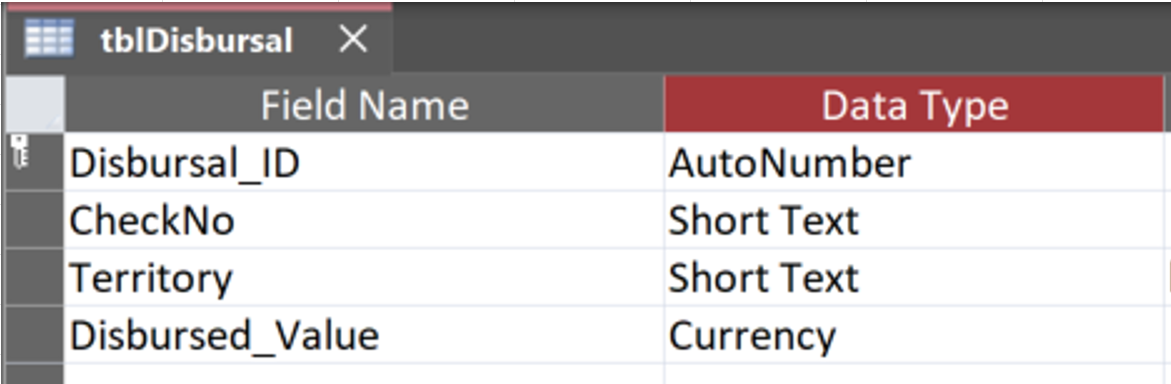Open Territory's Short Text data type cell
The height and width of the screenshot is (384, 1171).
click(x=914, y=277)
